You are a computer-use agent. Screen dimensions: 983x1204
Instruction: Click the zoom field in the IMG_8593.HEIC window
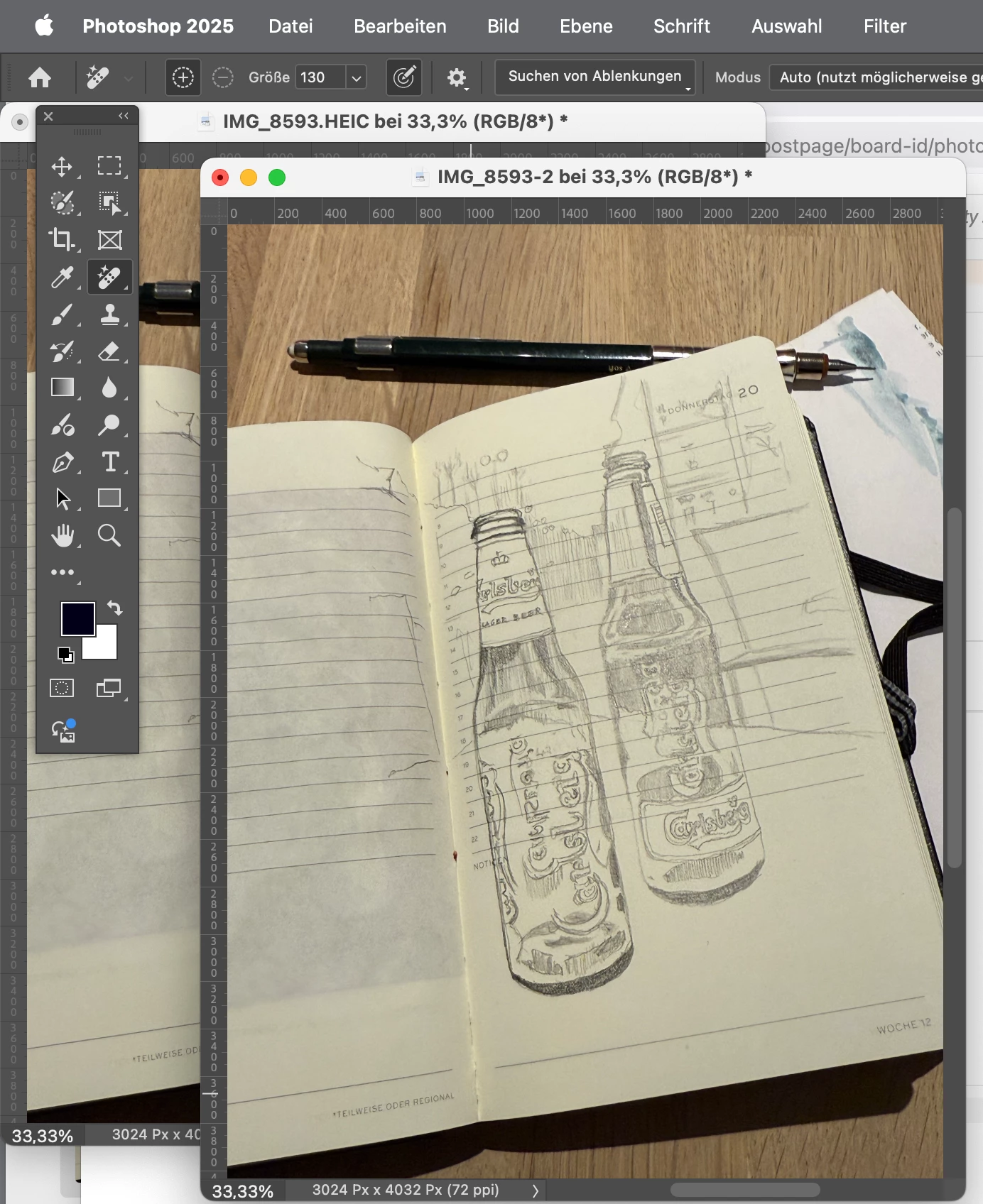(x=43, y=1136)
